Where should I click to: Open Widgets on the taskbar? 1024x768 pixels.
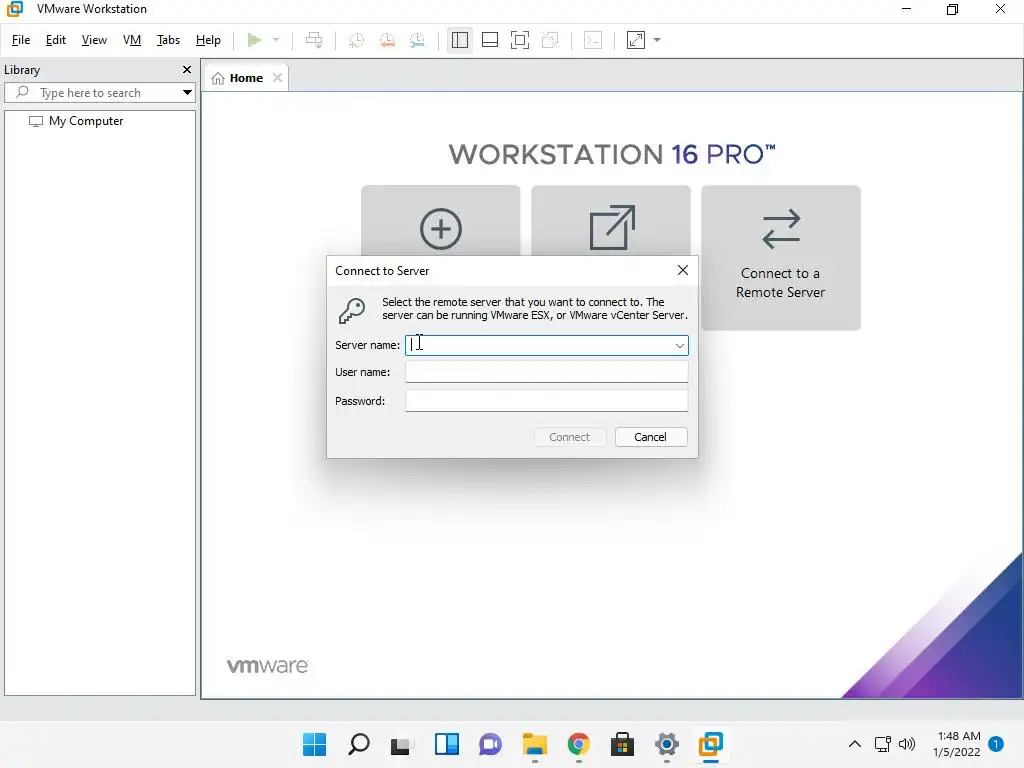[x=447, y=744]
